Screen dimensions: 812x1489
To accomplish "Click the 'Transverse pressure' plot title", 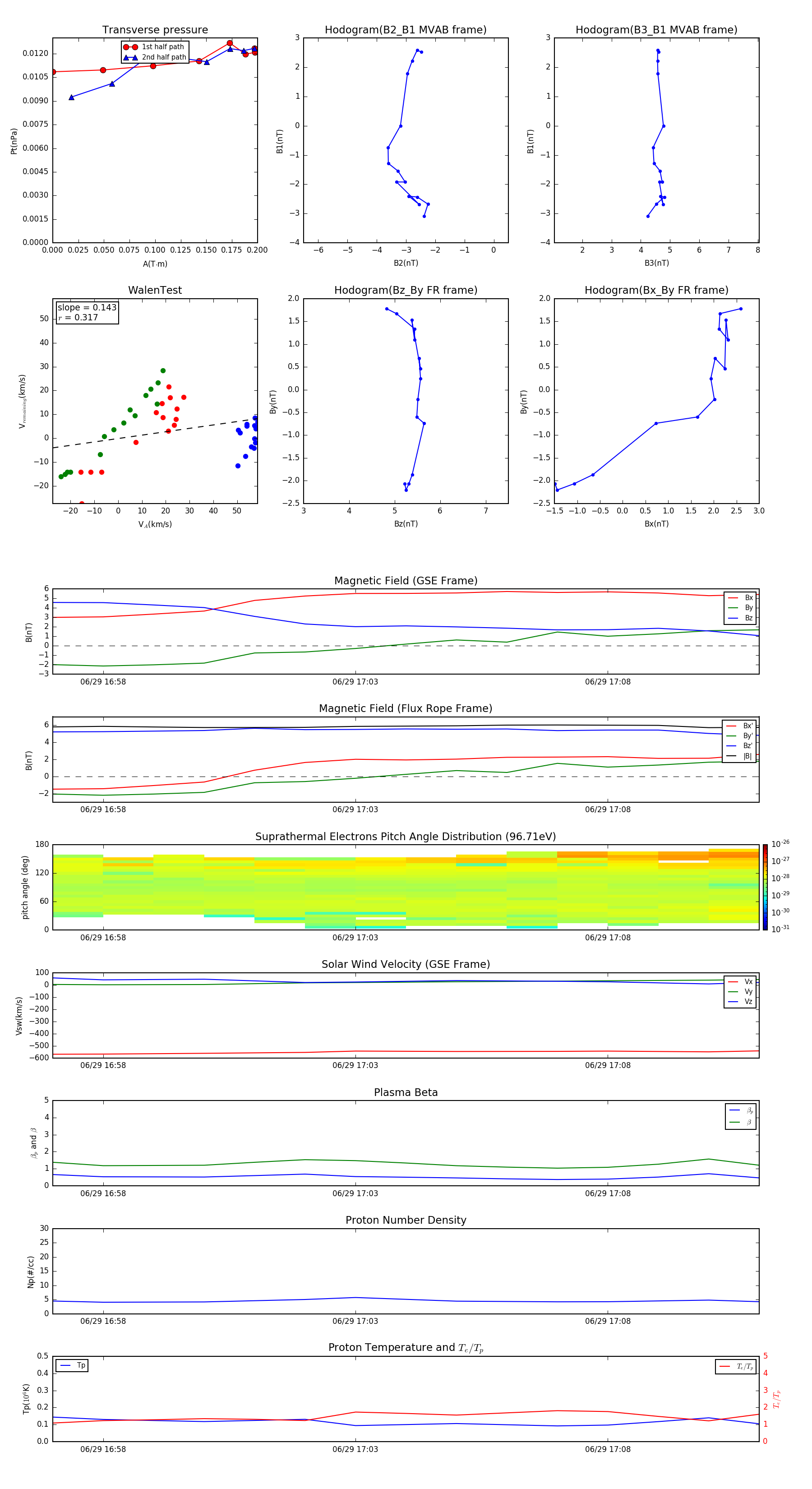I will point(155,30).
